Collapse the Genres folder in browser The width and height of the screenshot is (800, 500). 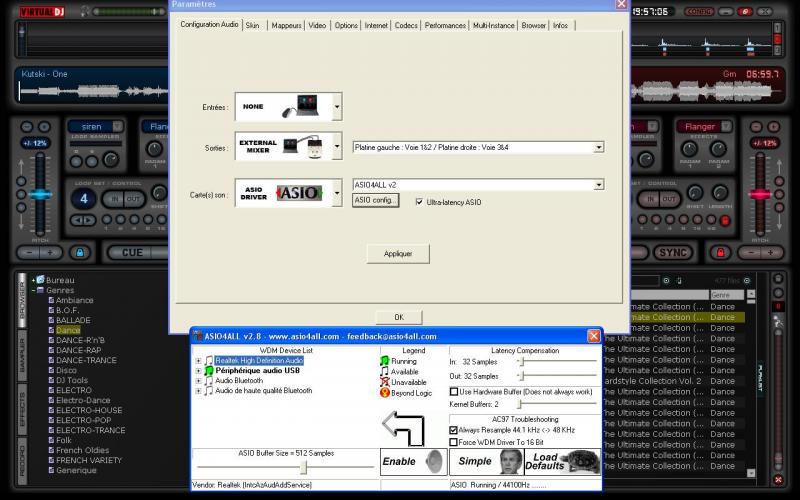pyautogui.click(x=34, y=290)
